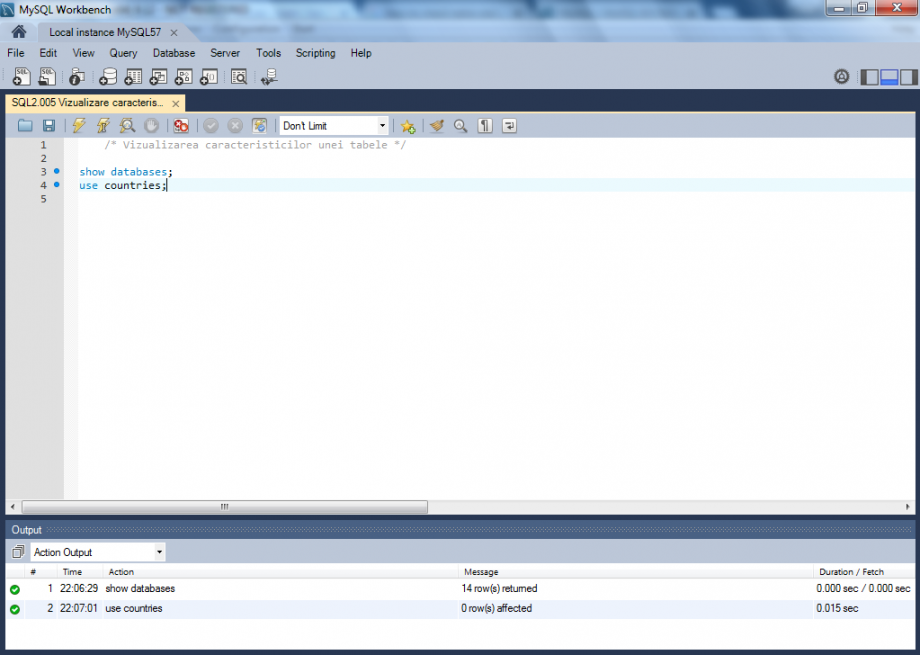This screenshot has height=655, width=920.
Task: Stop query execution hand icon
Action: (x=151, y=126)
